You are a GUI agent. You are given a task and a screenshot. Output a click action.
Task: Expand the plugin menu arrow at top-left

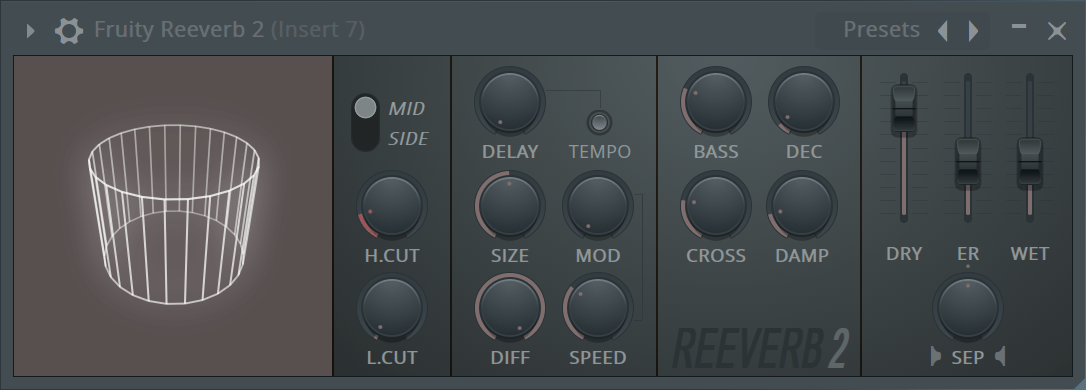30,30
